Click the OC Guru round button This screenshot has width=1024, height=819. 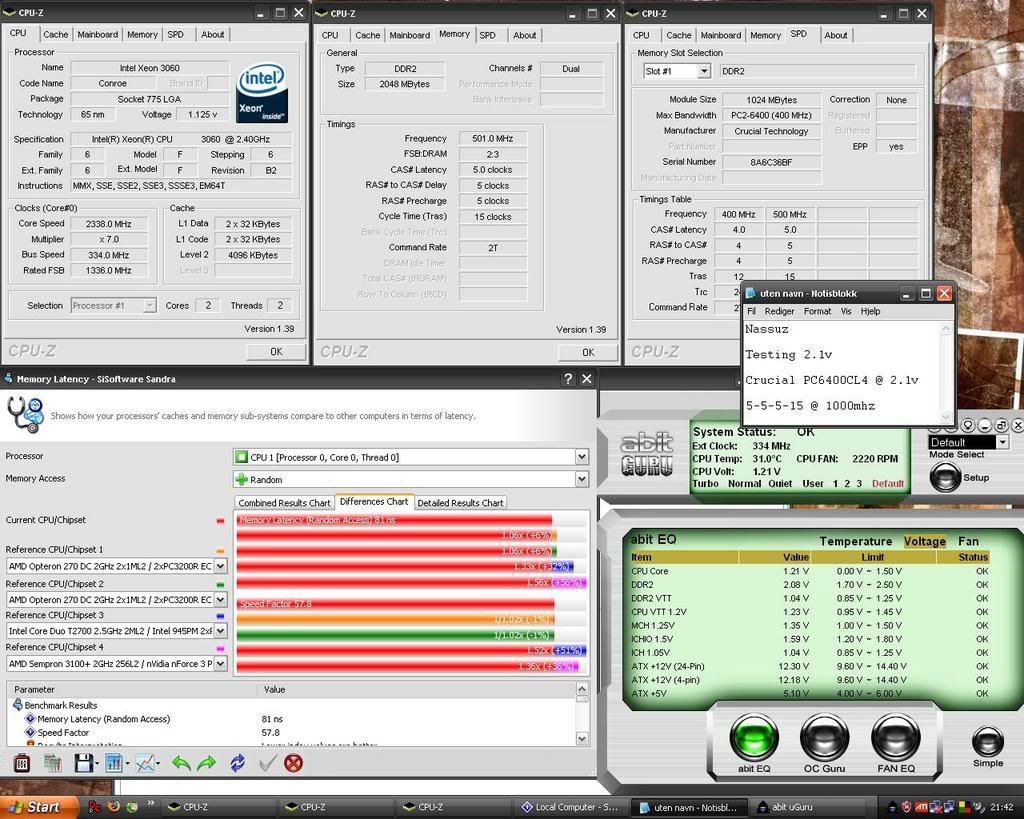[x=824, y=737]
